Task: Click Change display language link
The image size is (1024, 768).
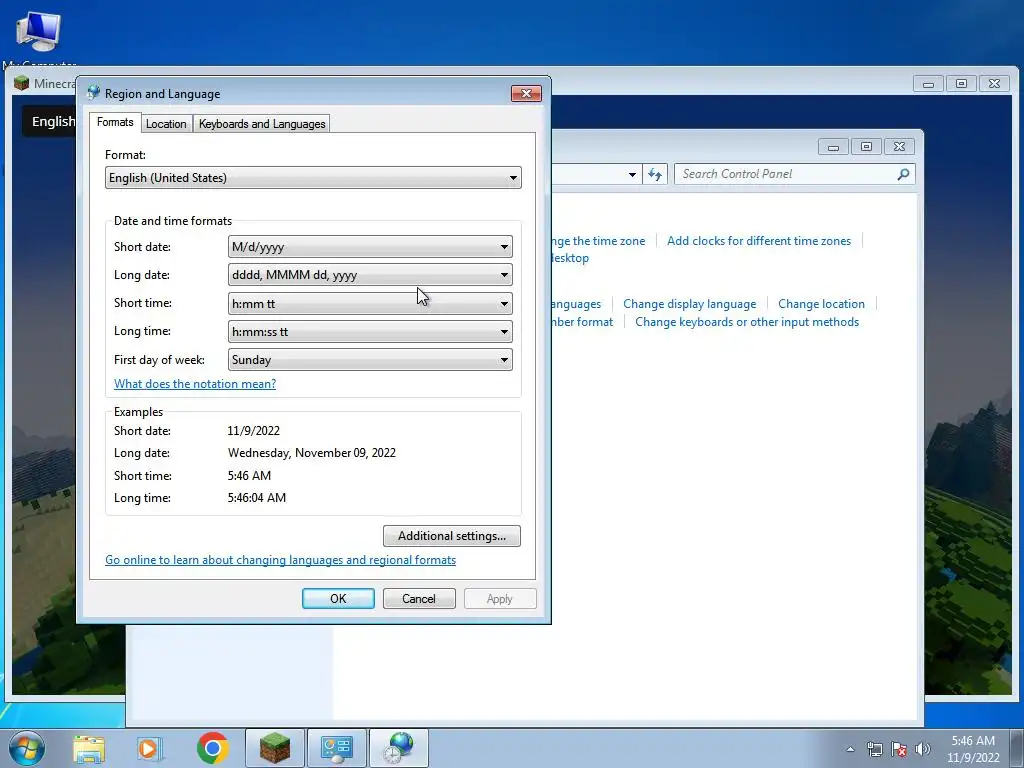Action: pos(690,304)
